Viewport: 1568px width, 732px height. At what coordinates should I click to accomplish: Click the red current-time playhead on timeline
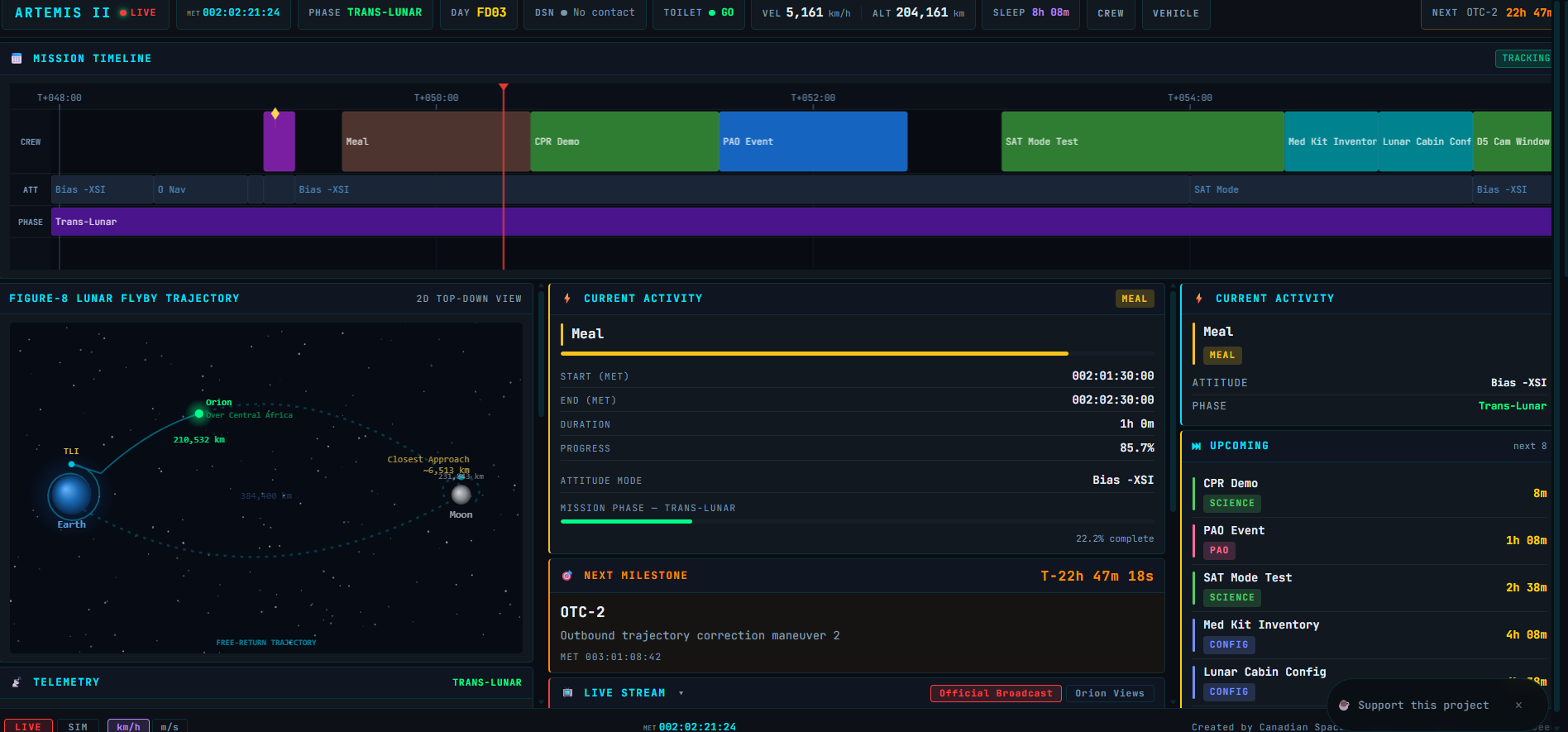(503, 177)
